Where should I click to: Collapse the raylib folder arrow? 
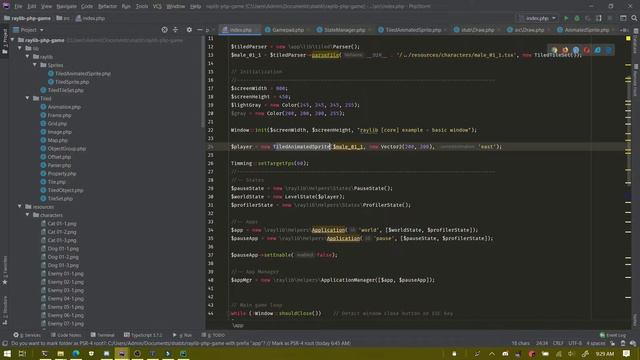28,57
